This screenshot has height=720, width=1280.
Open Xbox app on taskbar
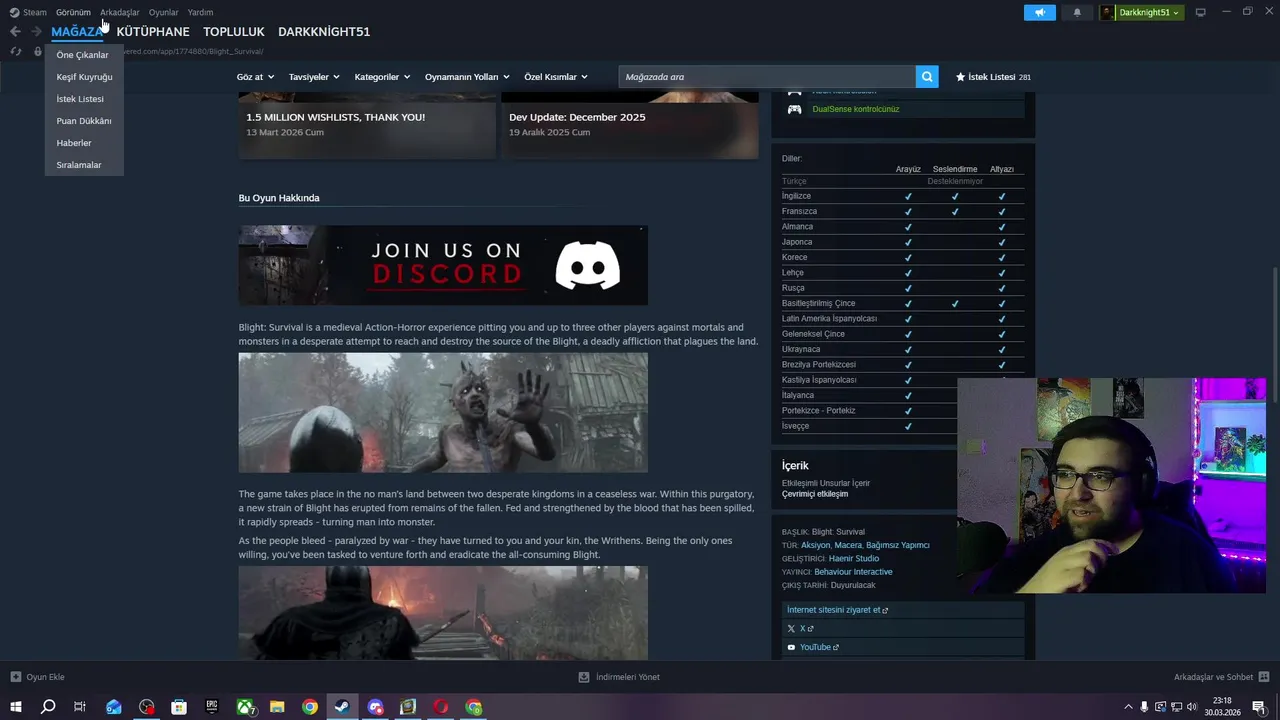pyautogui.click(x=245, y=707)
